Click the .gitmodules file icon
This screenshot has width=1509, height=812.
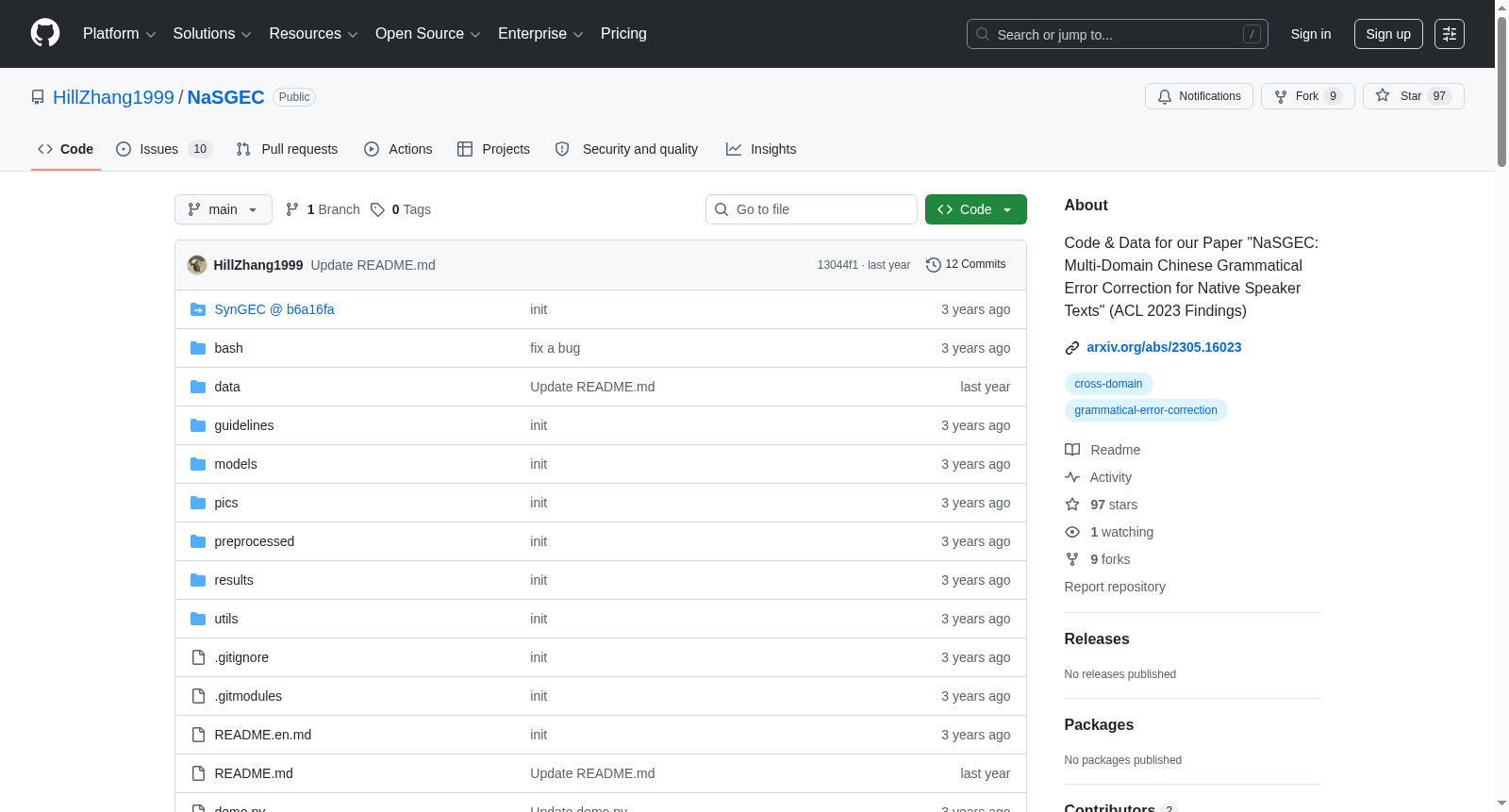point(198,696)
